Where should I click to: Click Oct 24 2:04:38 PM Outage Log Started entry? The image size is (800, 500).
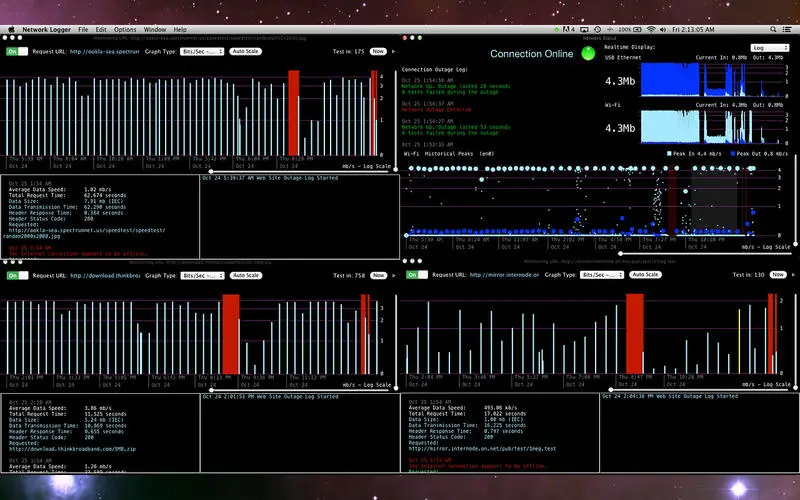tap(670, 396)
